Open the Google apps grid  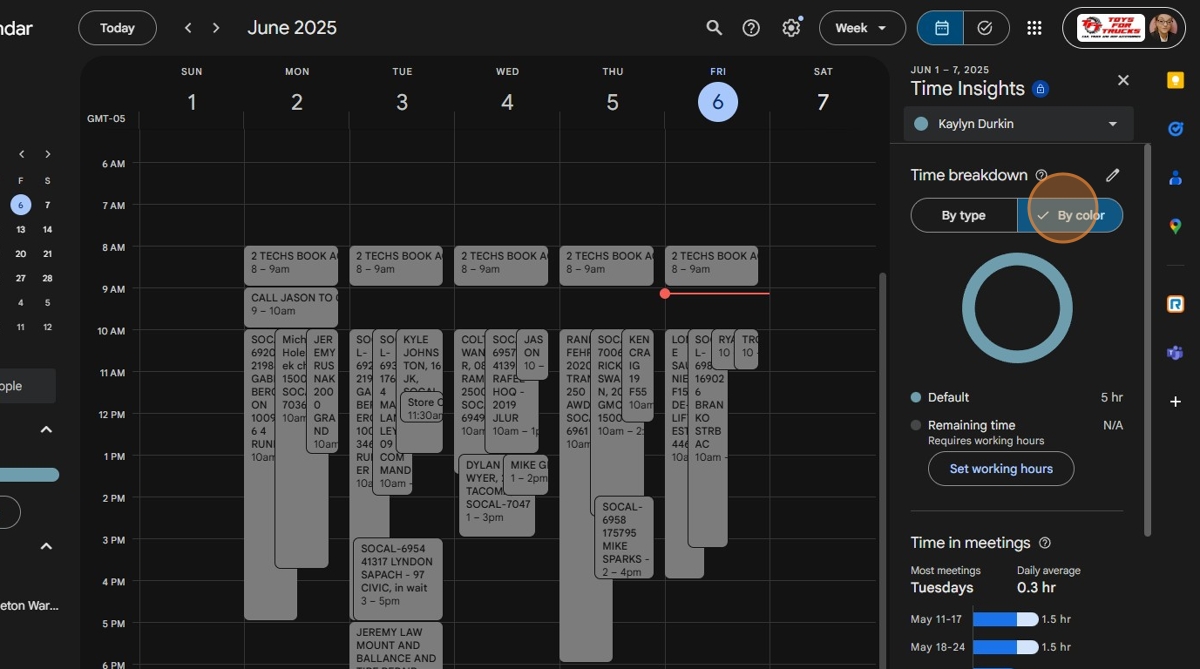[x=1034, y=28]
